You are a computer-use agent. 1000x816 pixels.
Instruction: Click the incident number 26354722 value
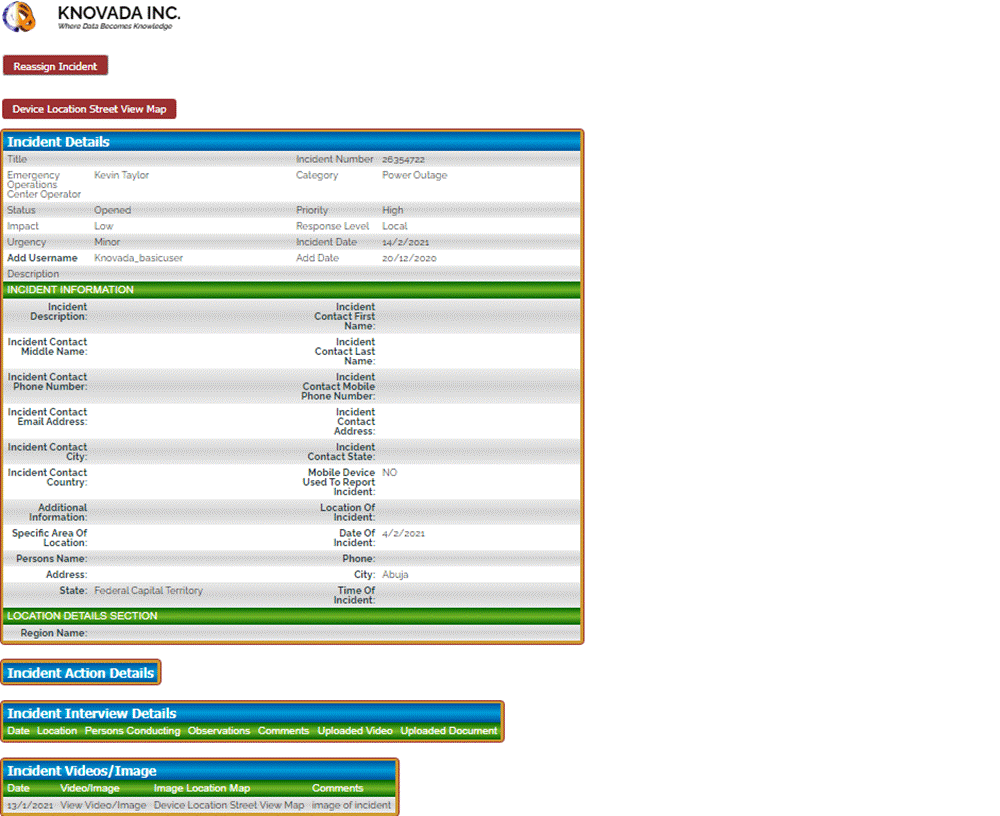(403, 160)
